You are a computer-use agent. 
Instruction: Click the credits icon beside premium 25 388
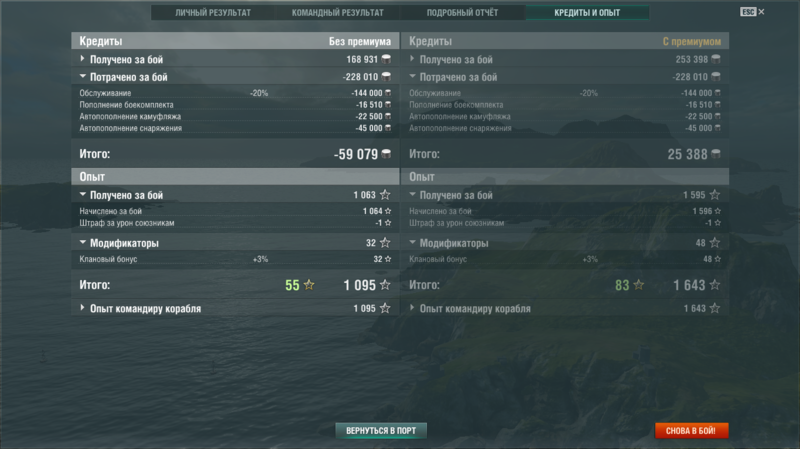[716, 154]
